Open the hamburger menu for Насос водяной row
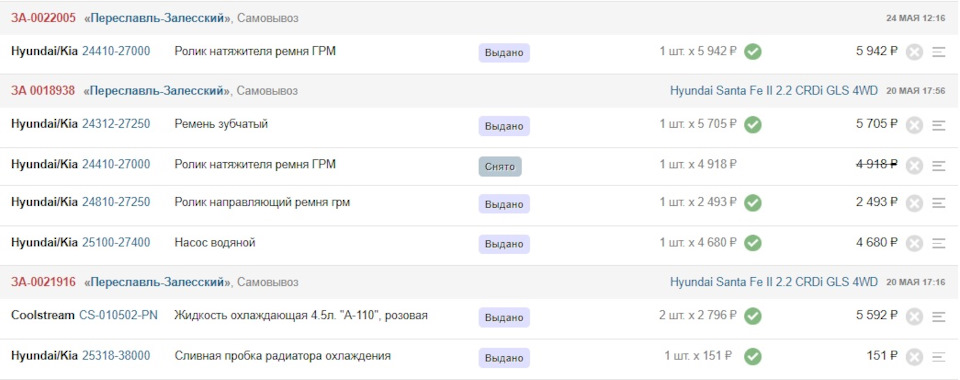Screen dimensions: 960x380 pos(939,244)
